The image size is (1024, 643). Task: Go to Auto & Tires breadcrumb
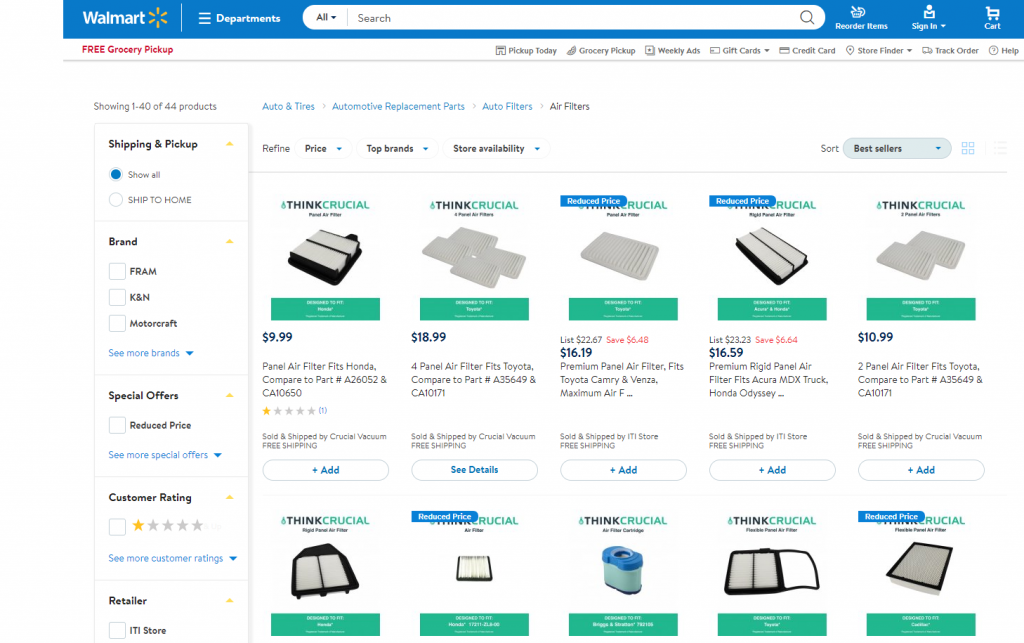tap(288, 106)
